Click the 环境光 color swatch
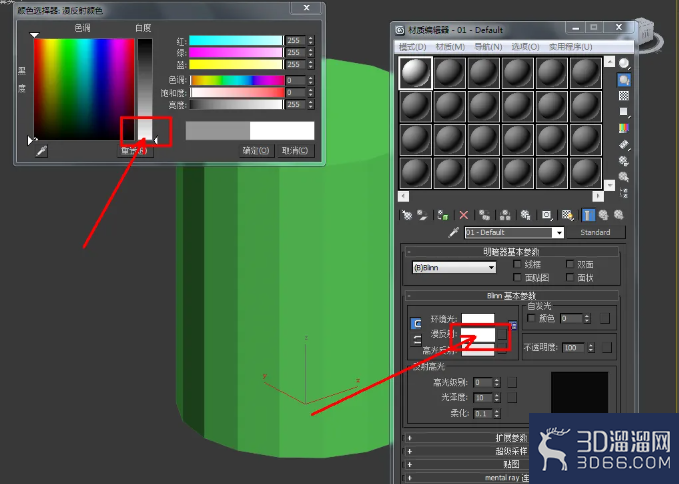 (478, 319)
